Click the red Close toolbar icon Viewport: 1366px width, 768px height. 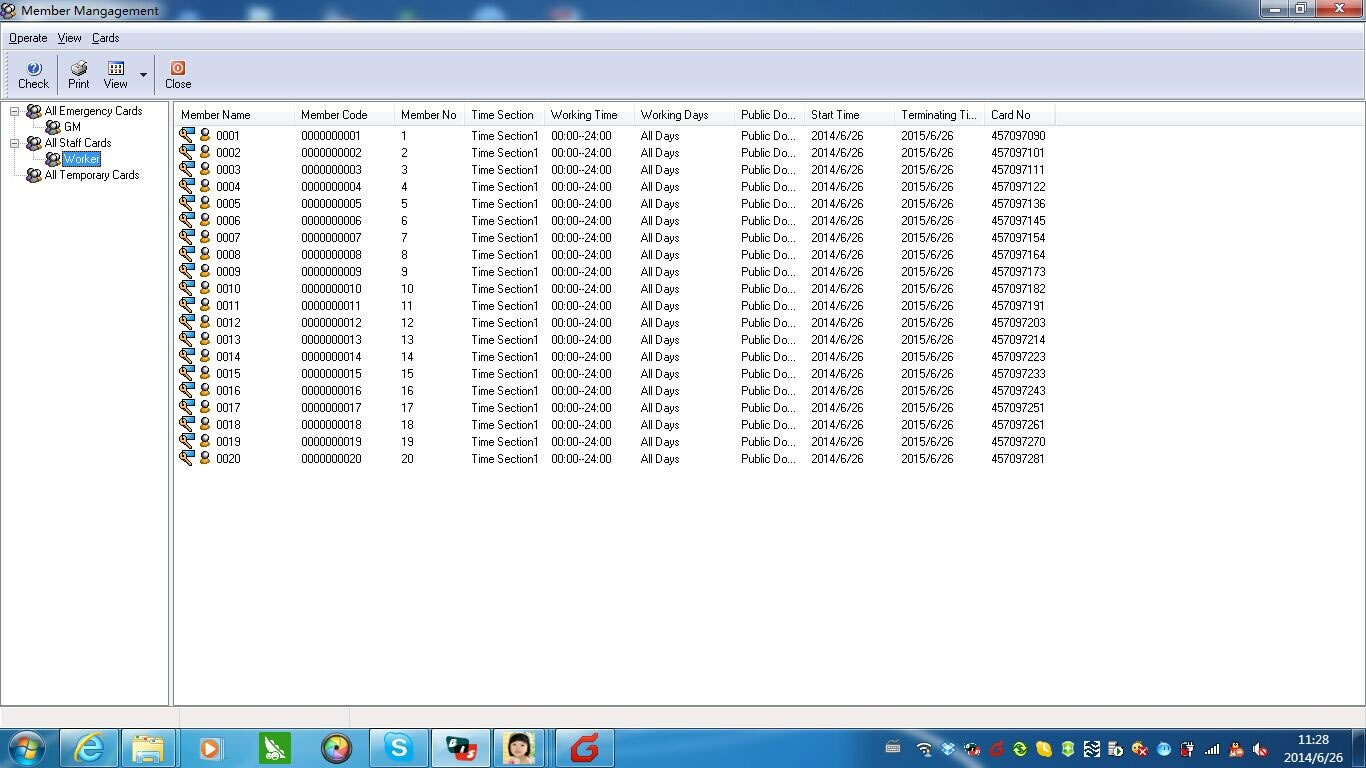point(178,69)
